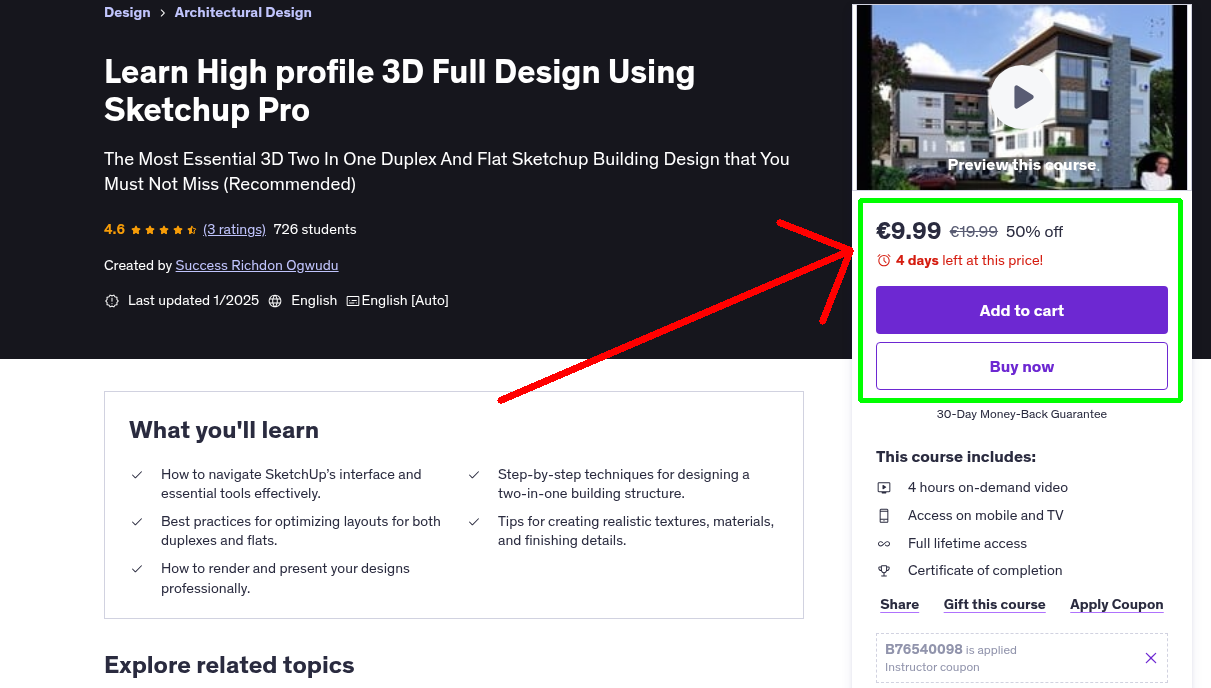The height and width of the screenshot is (688, 1211).
Task: Click 'English [Auto]' caption language text
Action: (405, 300)
